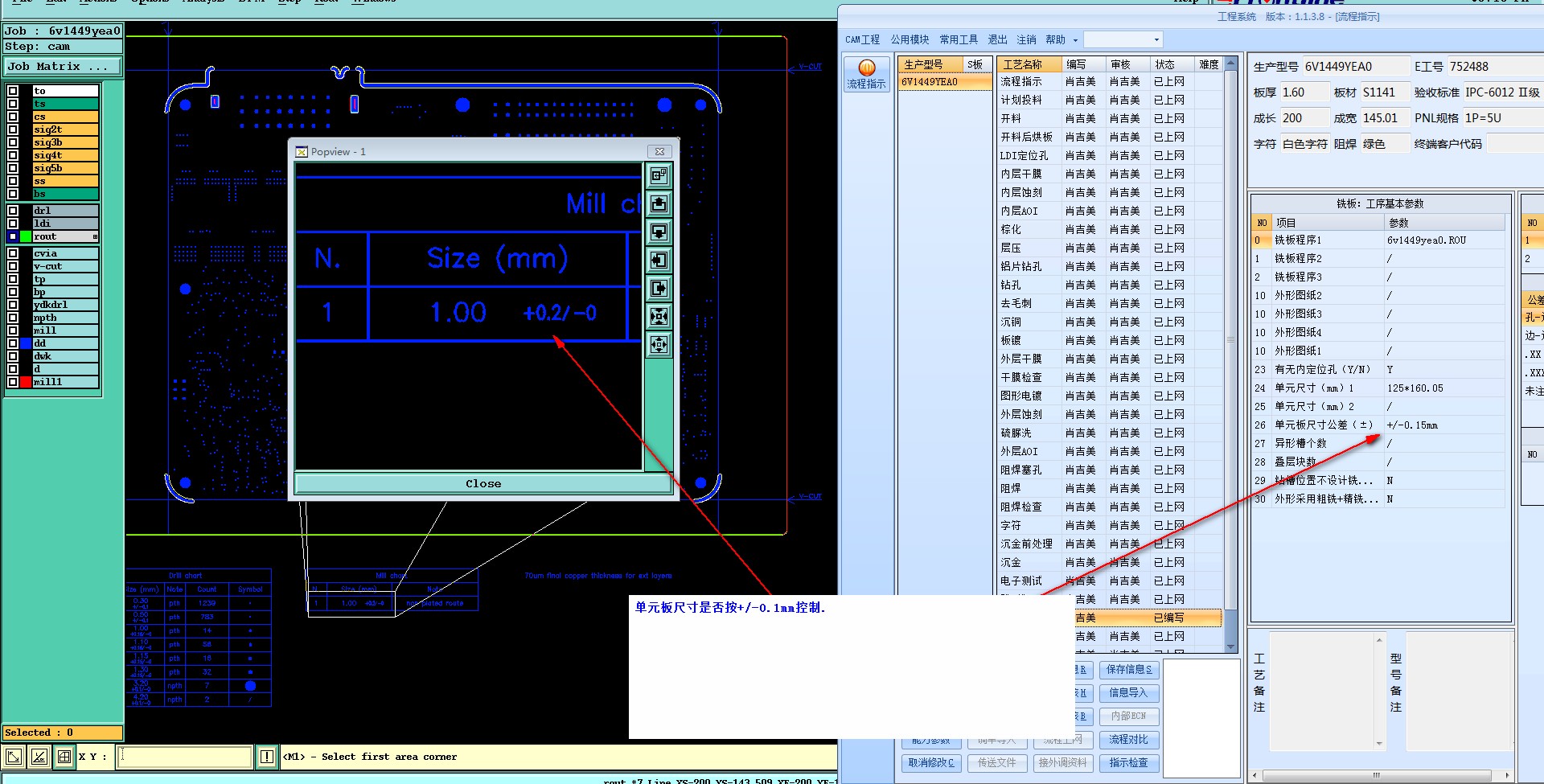Screen dimensions: 1544x784
Task: Click the first icon in bottom-left toolbar
Action: (x=14, y=757)
